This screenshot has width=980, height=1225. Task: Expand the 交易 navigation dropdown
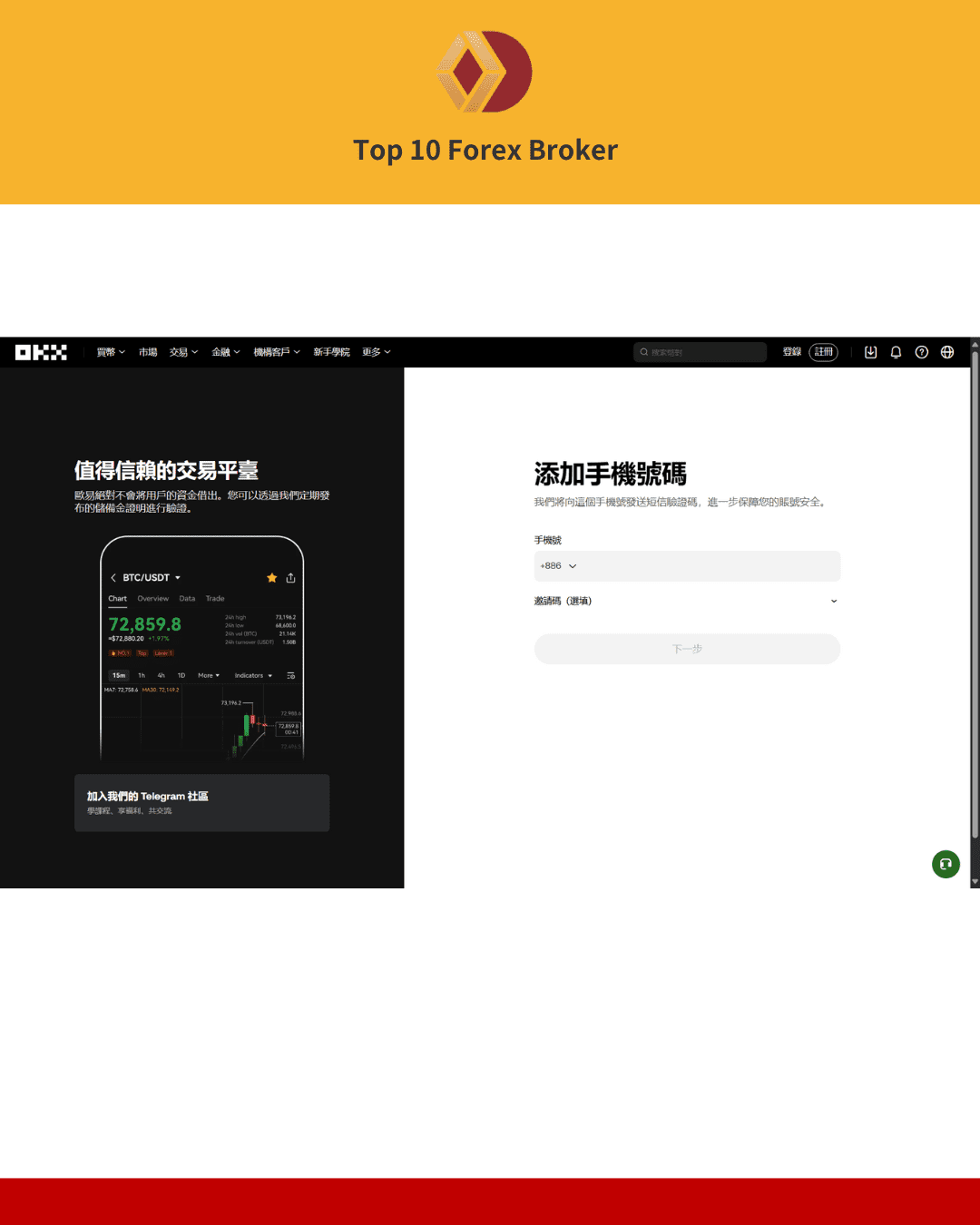click(183, 352)
